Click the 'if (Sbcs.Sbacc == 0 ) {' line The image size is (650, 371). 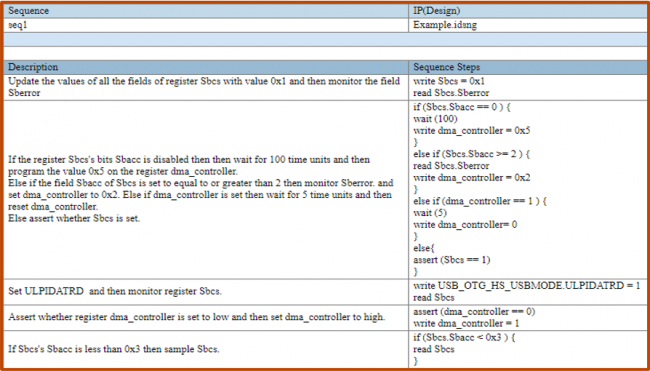click(462, 107)
